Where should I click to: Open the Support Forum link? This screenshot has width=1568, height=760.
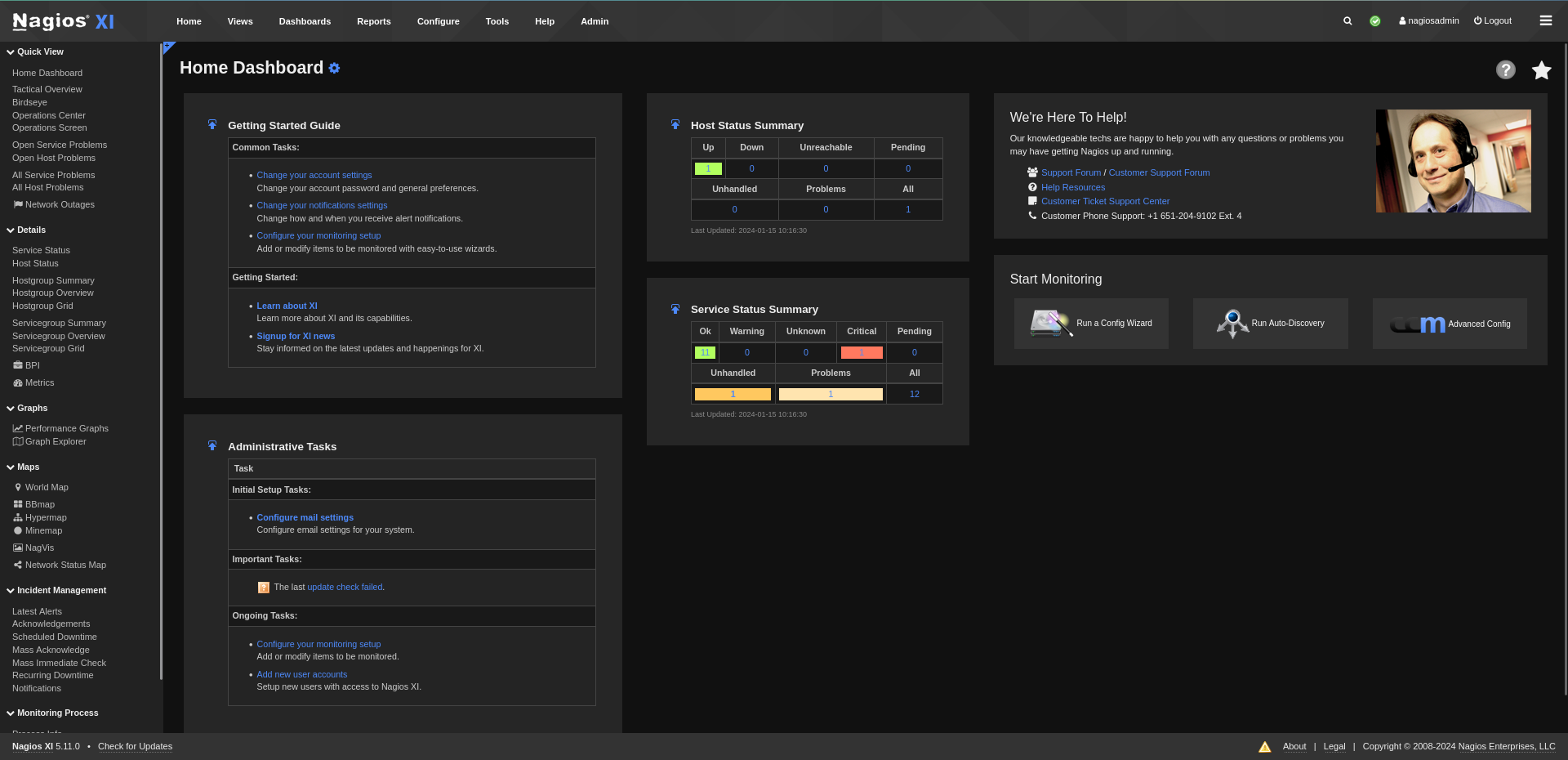point(1071,173)
